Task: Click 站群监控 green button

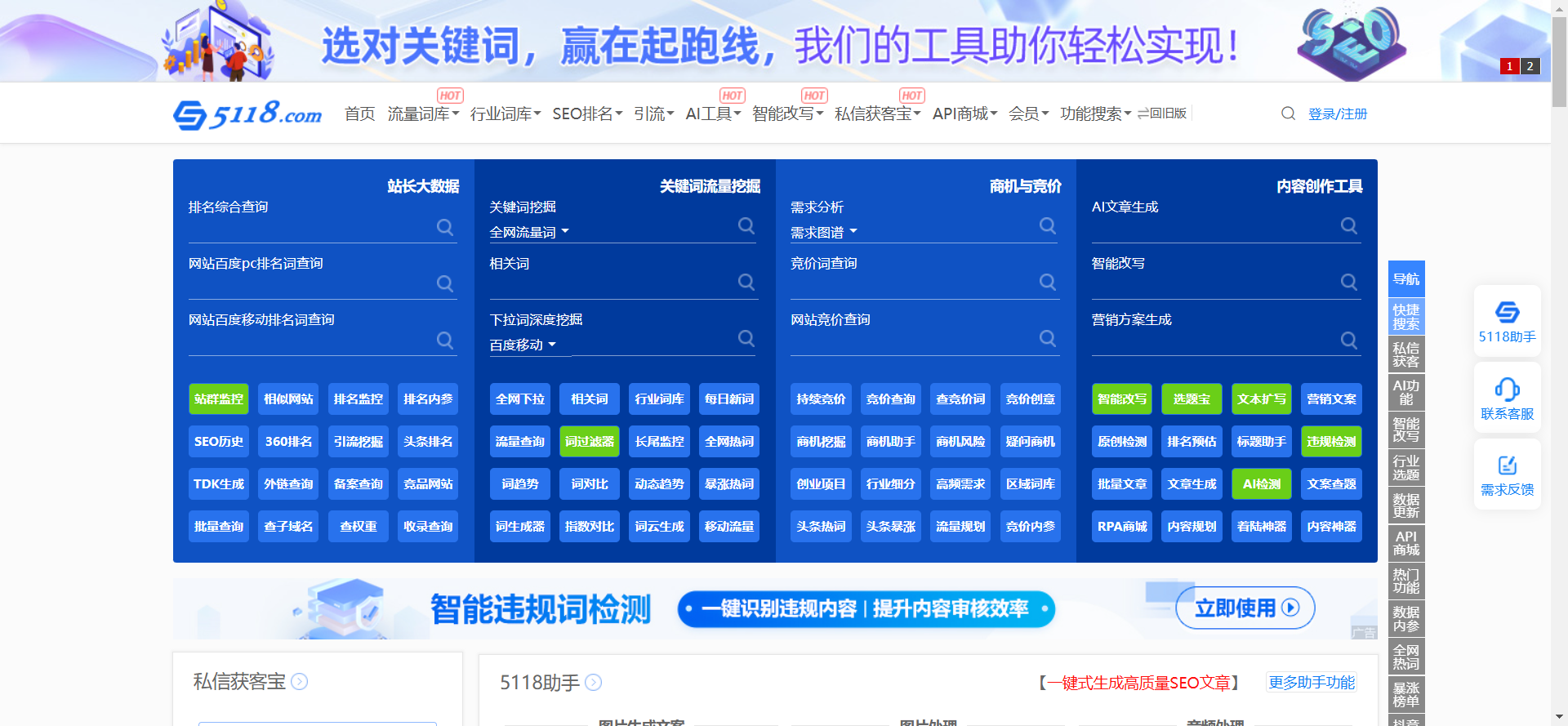Action: pos(219,399)
